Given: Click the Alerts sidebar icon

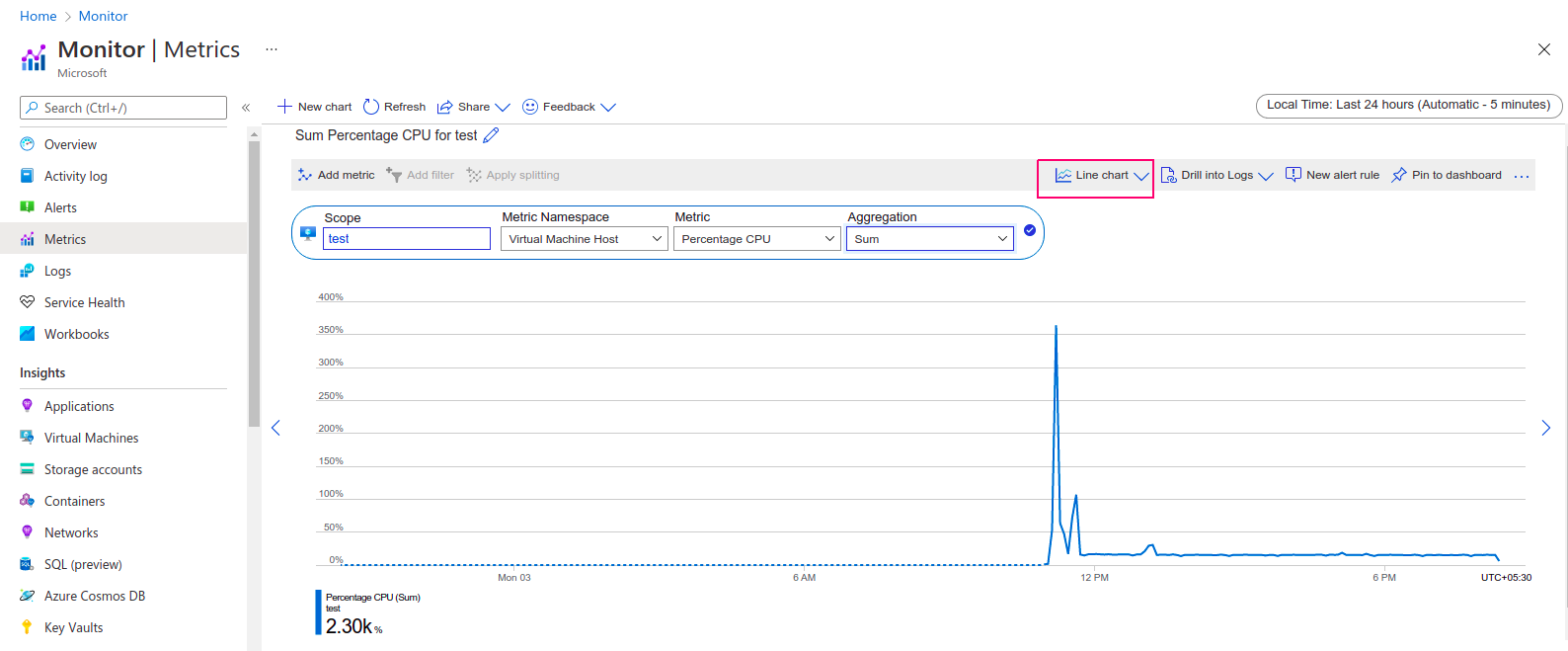Looking at the screenshot, I should [27, 207].
